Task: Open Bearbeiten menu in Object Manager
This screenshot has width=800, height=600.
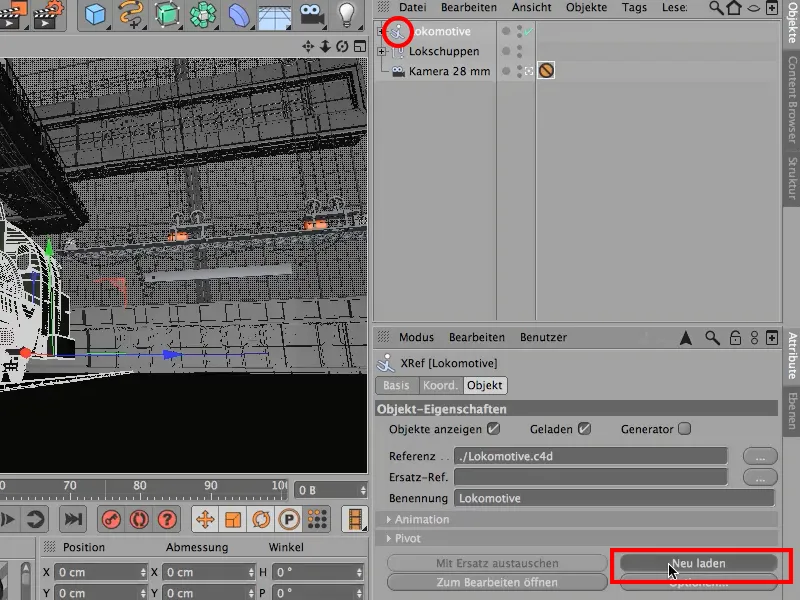Action: click(468, 8)
